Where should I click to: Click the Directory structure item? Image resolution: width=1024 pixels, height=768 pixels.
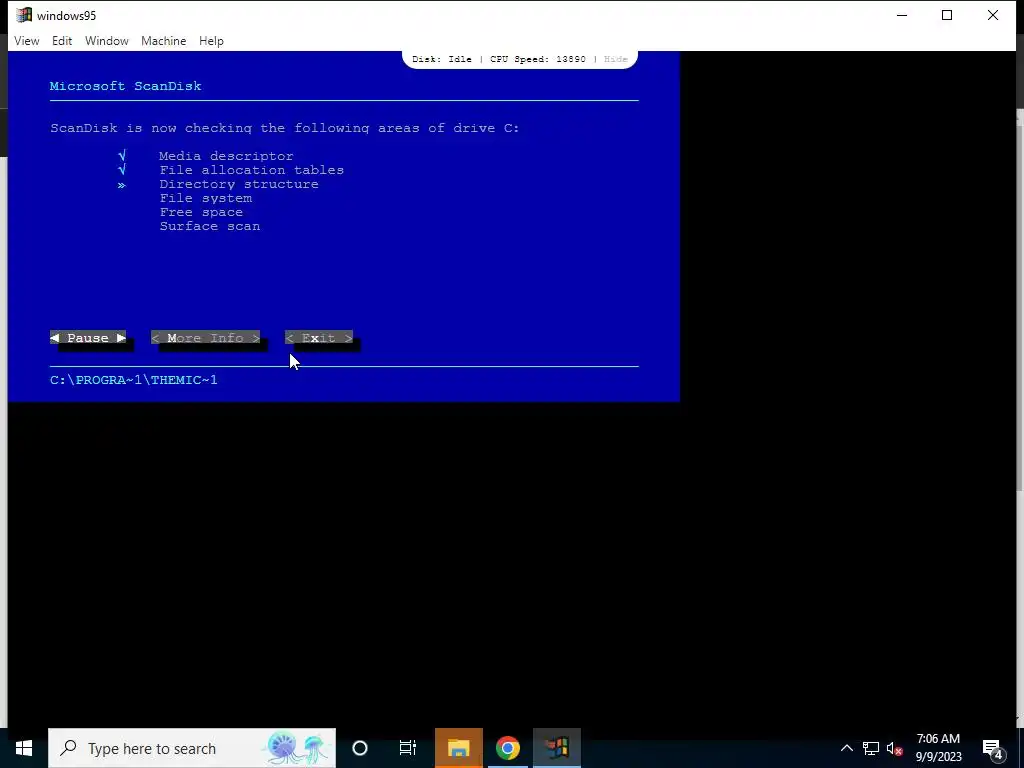point(239,184)
